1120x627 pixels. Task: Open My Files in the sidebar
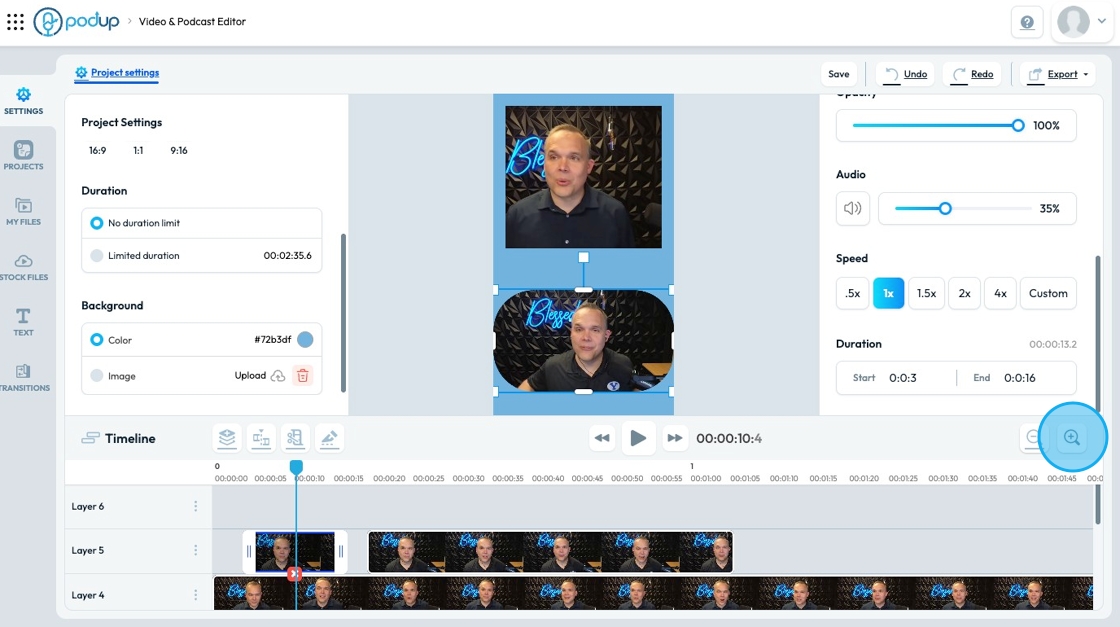coord(24,211)
